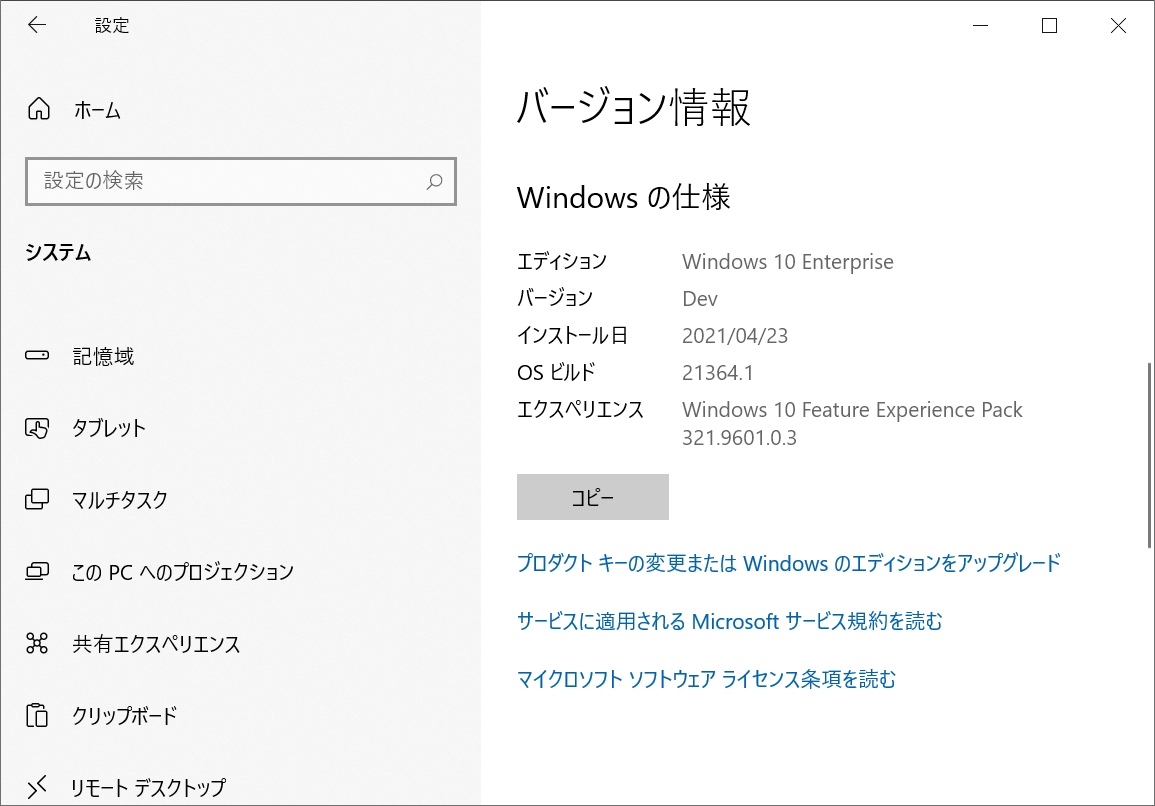Minimize the 設定 window
Viewport: 1155px width, 806px height.
(980, 25)
